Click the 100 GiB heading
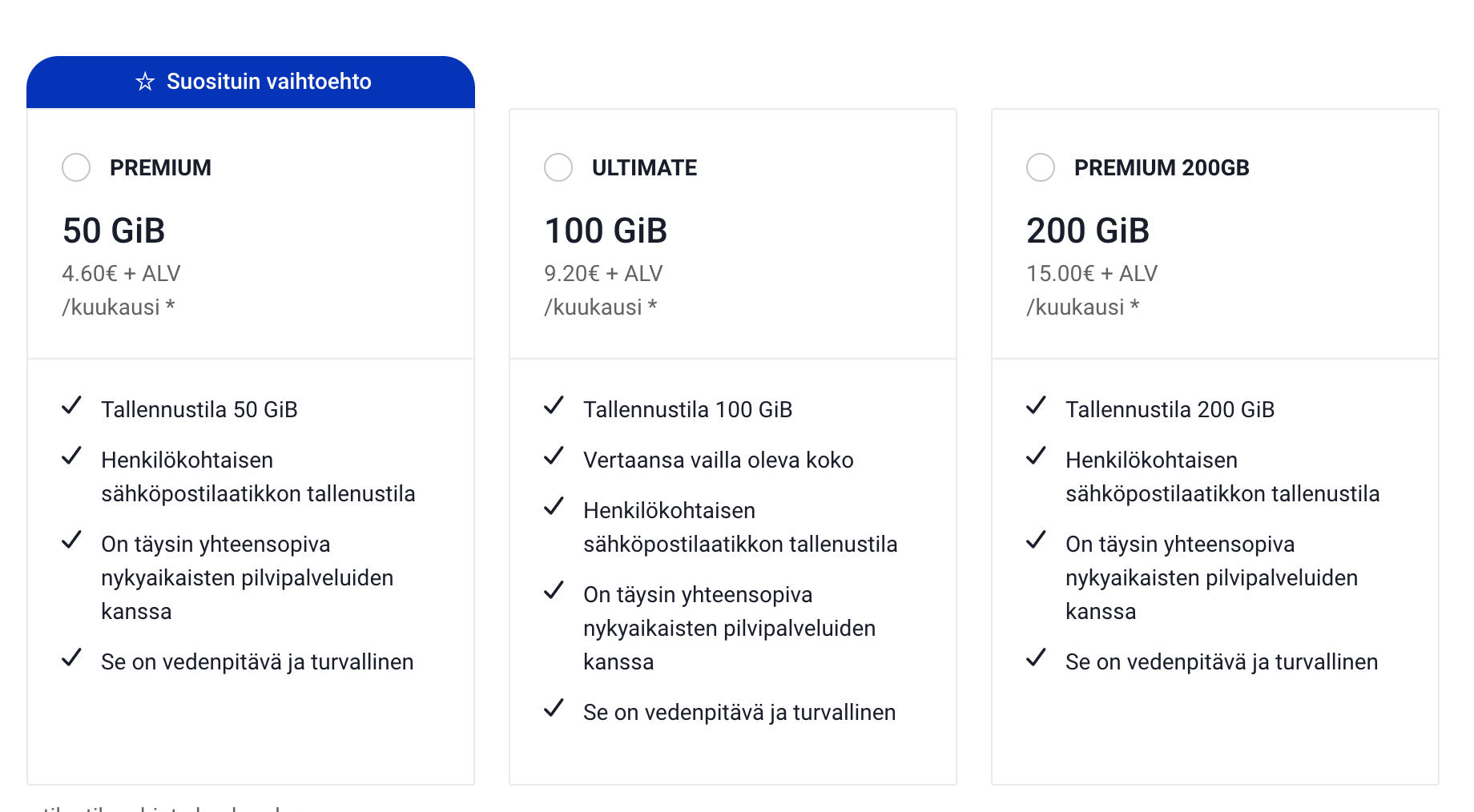Screen dimensions: 1474x812 coord(606,231)
